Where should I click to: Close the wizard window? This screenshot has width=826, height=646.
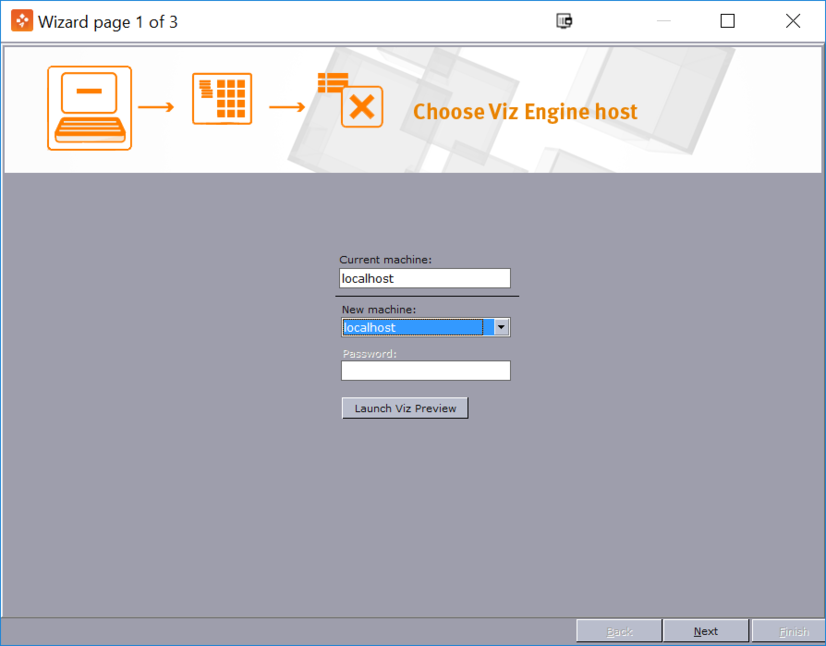pyautogui.click(x=793, y=21)
